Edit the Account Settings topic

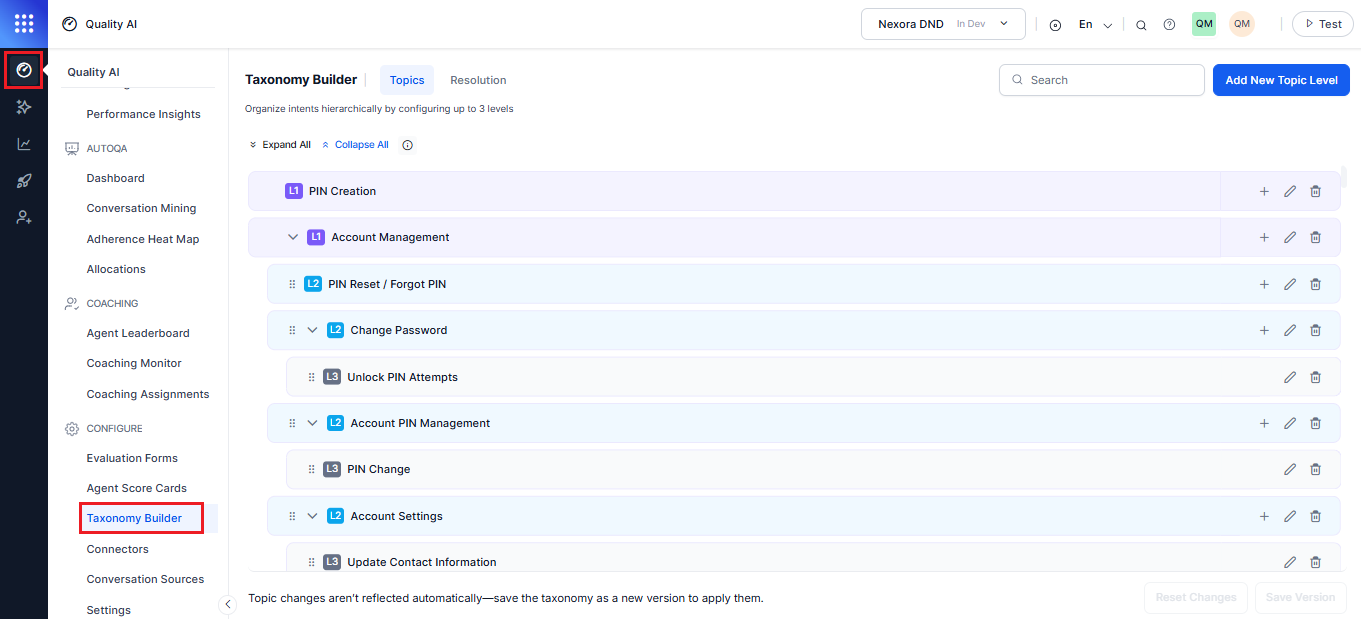[1290, 516]
